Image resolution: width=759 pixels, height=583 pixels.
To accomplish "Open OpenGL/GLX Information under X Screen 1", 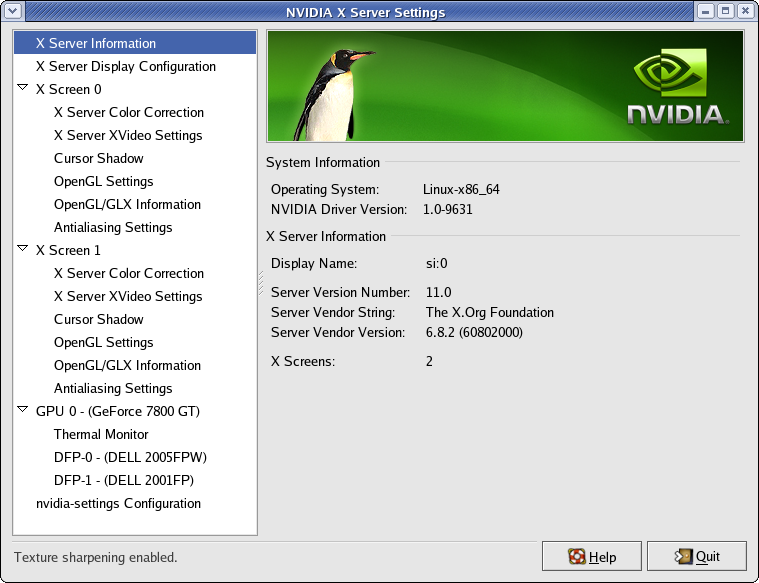I will pos(127,366).
